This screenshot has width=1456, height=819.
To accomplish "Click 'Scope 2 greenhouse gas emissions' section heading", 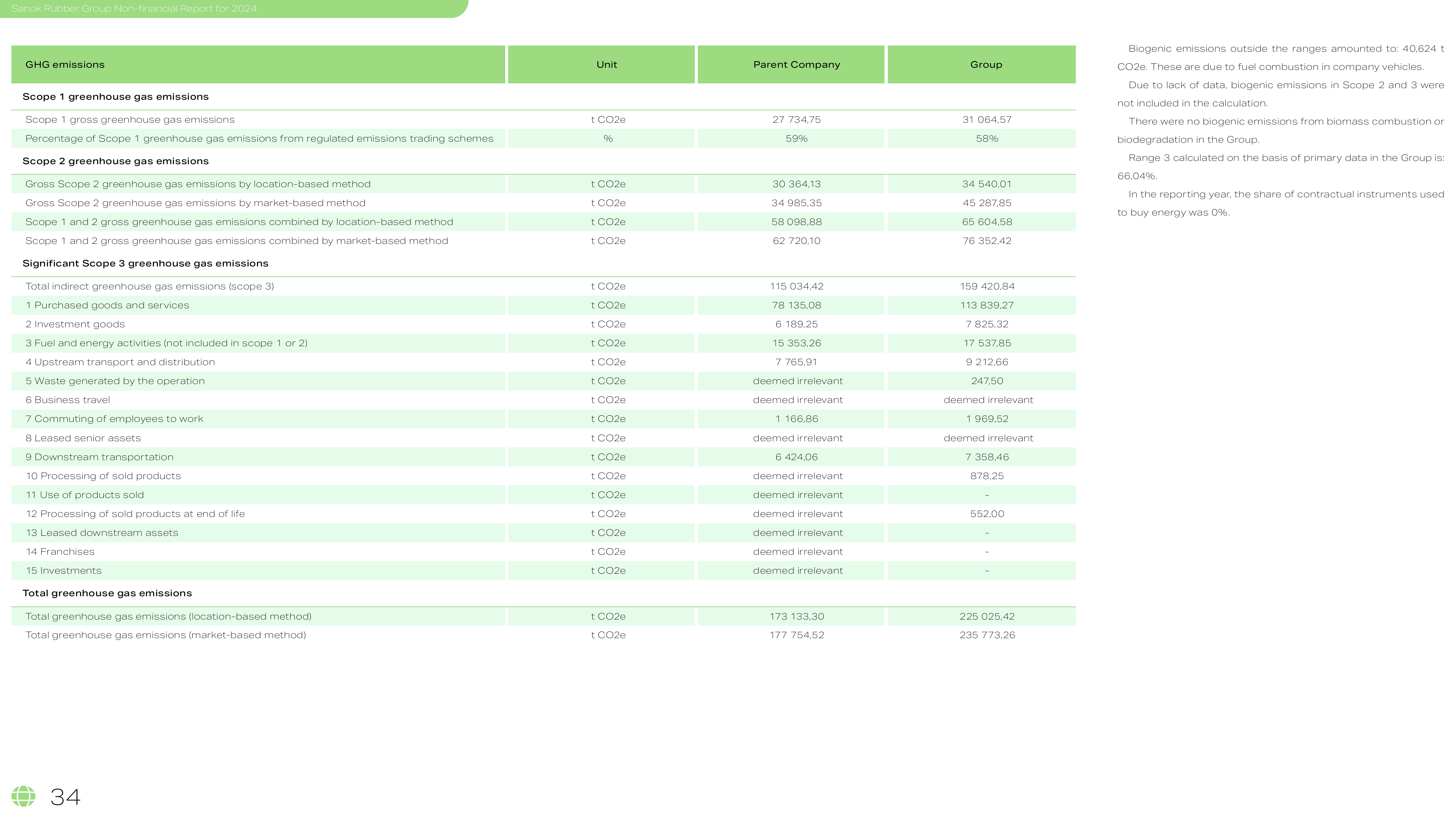I will pyautogui.click(x=116, y=161).
